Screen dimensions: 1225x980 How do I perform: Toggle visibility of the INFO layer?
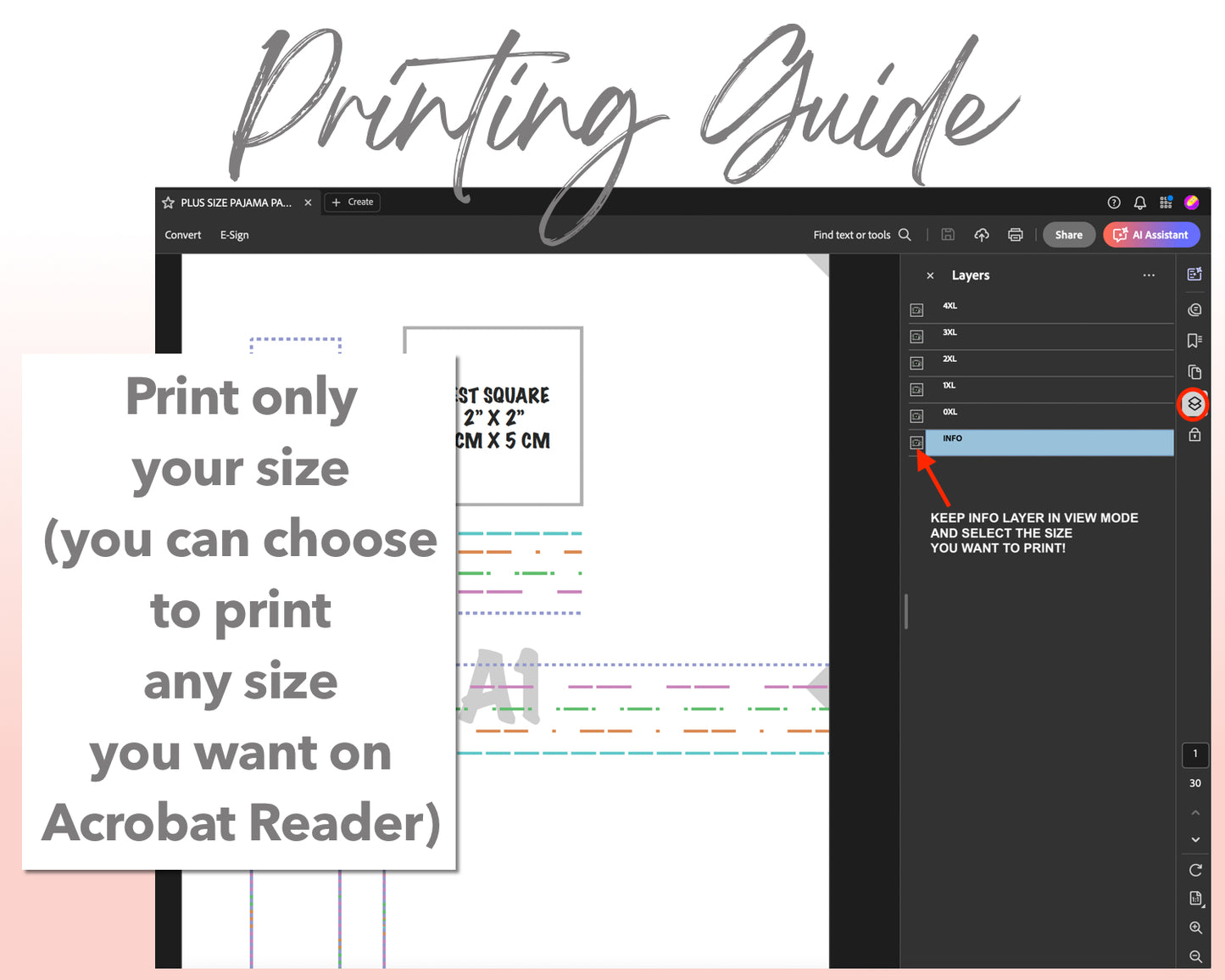tap(916, 443)
